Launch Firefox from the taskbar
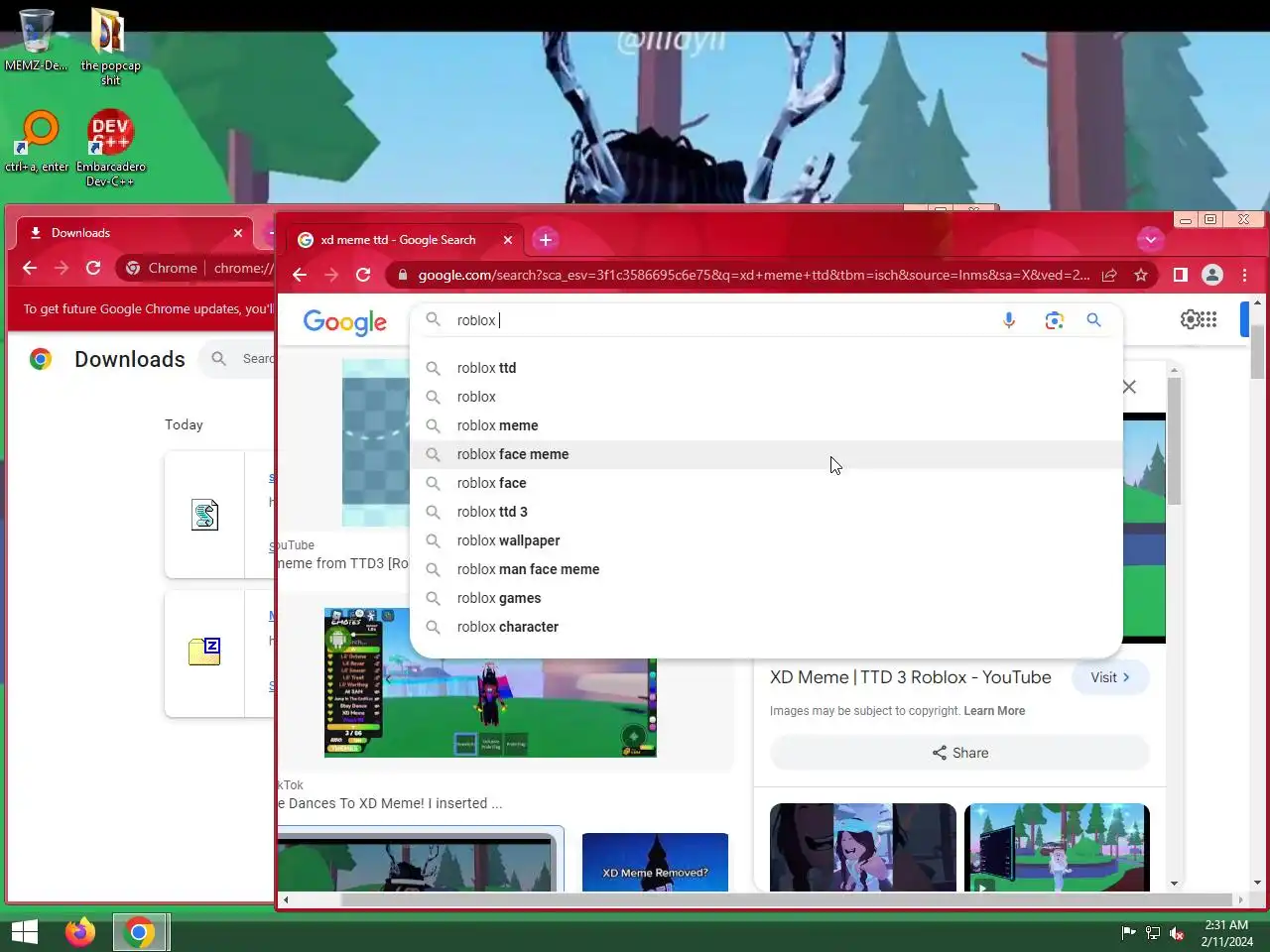The image size is (1270, 952). coord(80,932)
